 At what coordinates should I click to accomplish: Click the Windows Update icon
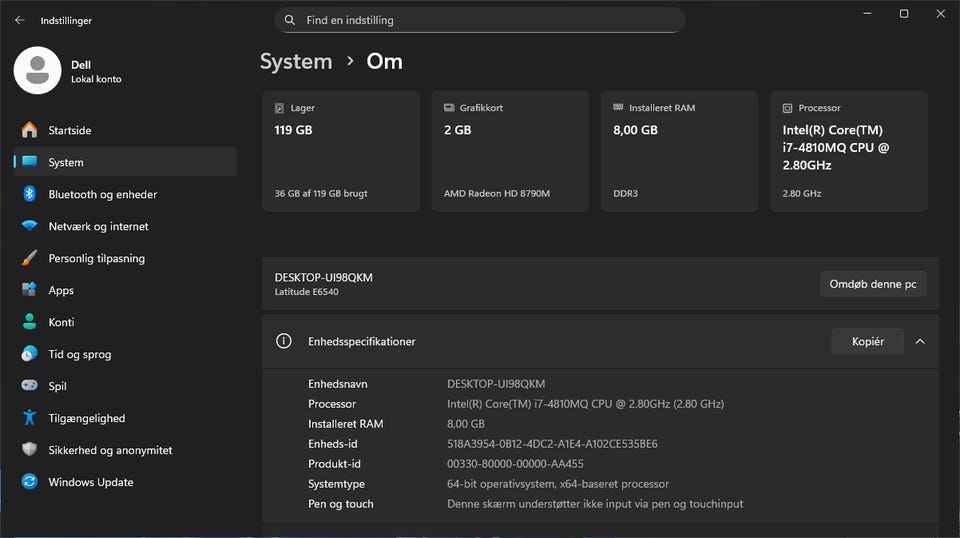click(x=29, y=482)
